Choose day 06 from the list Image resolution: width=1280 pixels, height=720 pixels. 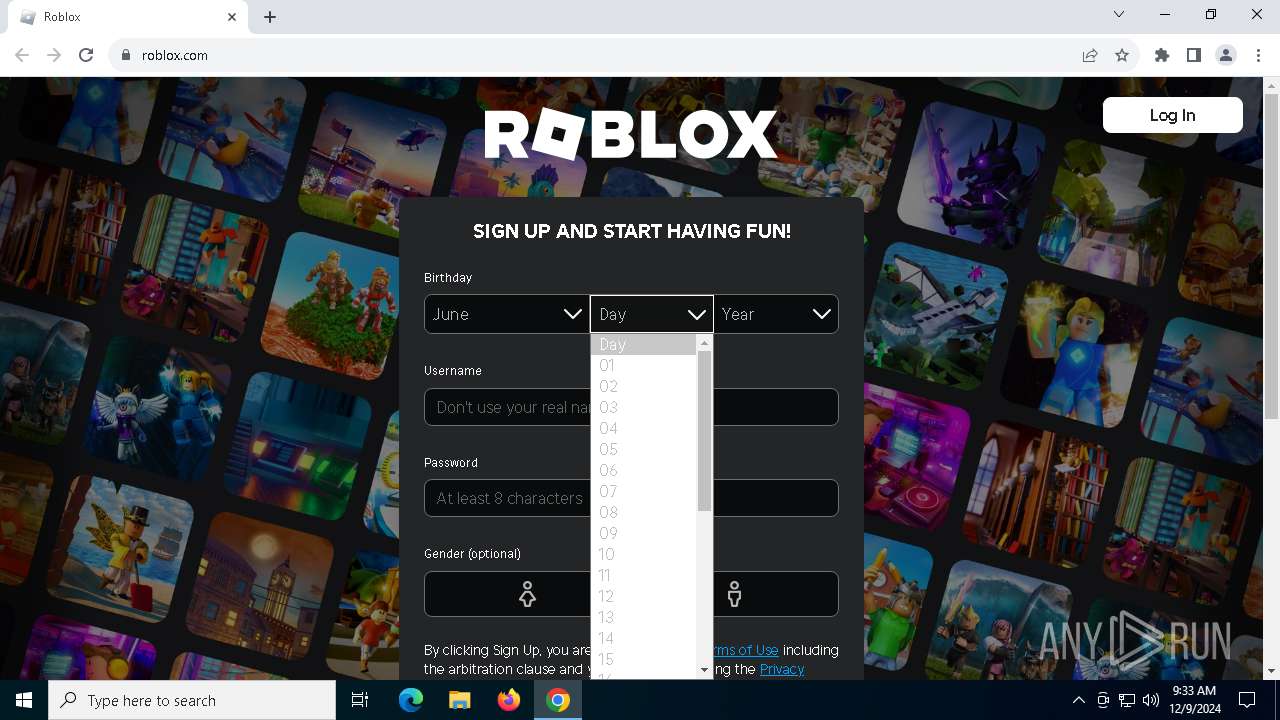643,470
